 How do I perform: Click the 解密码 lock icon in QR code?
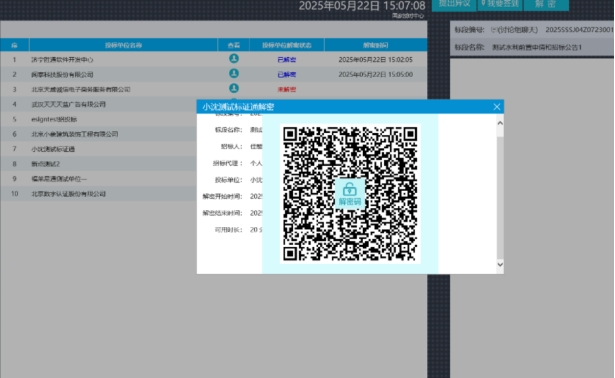349,194
